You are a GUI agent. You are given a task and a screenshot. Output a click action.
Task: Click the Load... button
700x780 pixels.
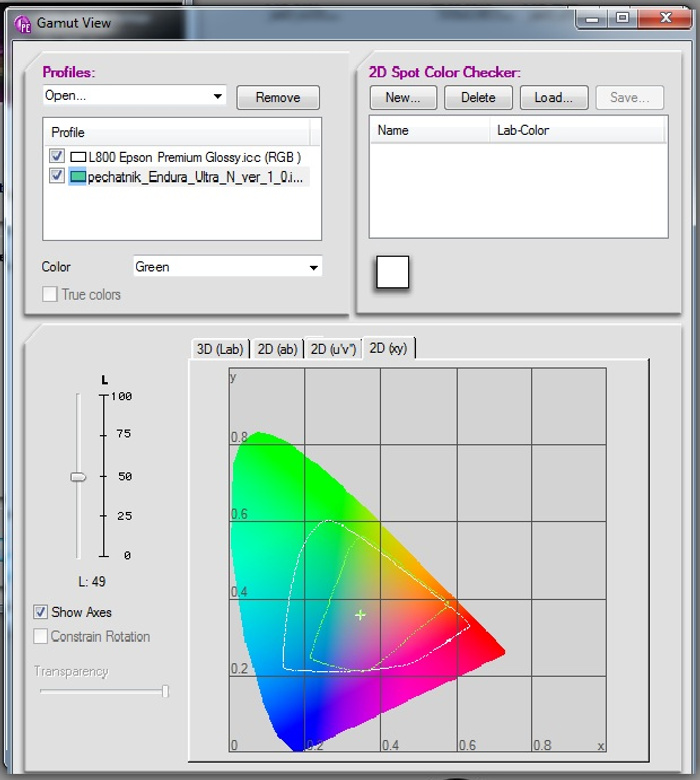click(x=553, y=97)
